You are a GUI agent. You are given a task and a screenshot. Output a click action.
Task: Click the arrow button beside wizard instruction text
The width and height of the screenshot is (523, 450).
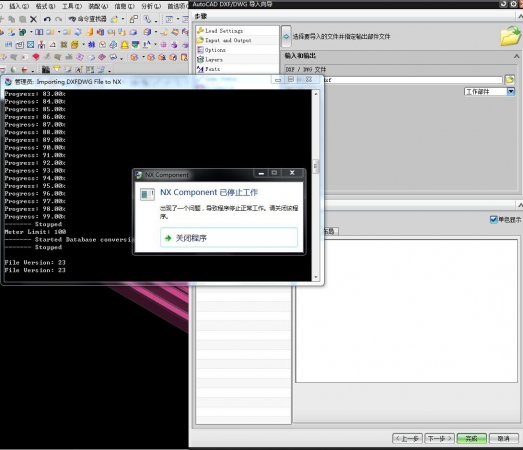coord(286,36)
